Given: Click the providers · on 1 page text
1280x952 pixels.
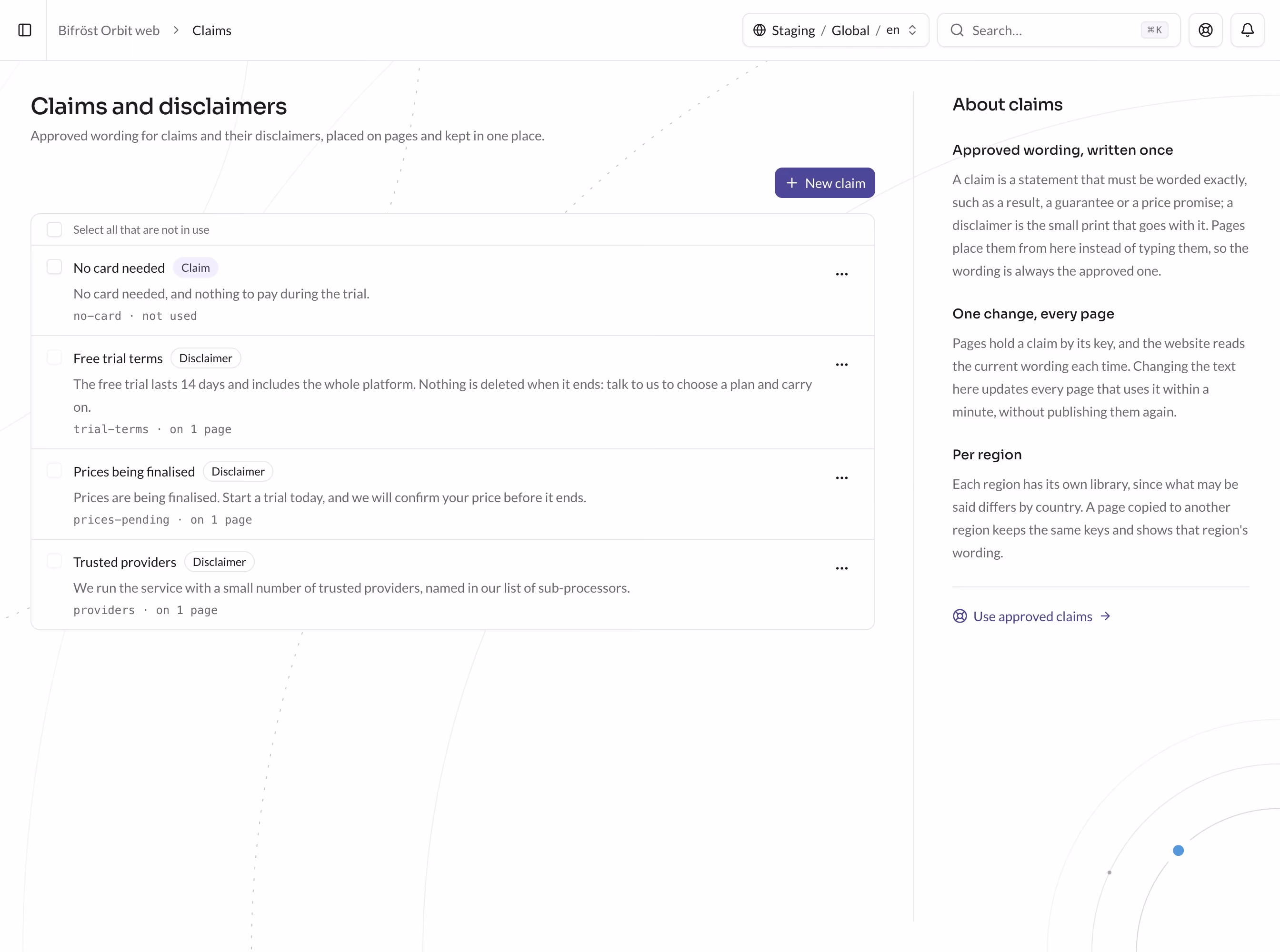Looking at the screenshot, I should pos(145,610).
